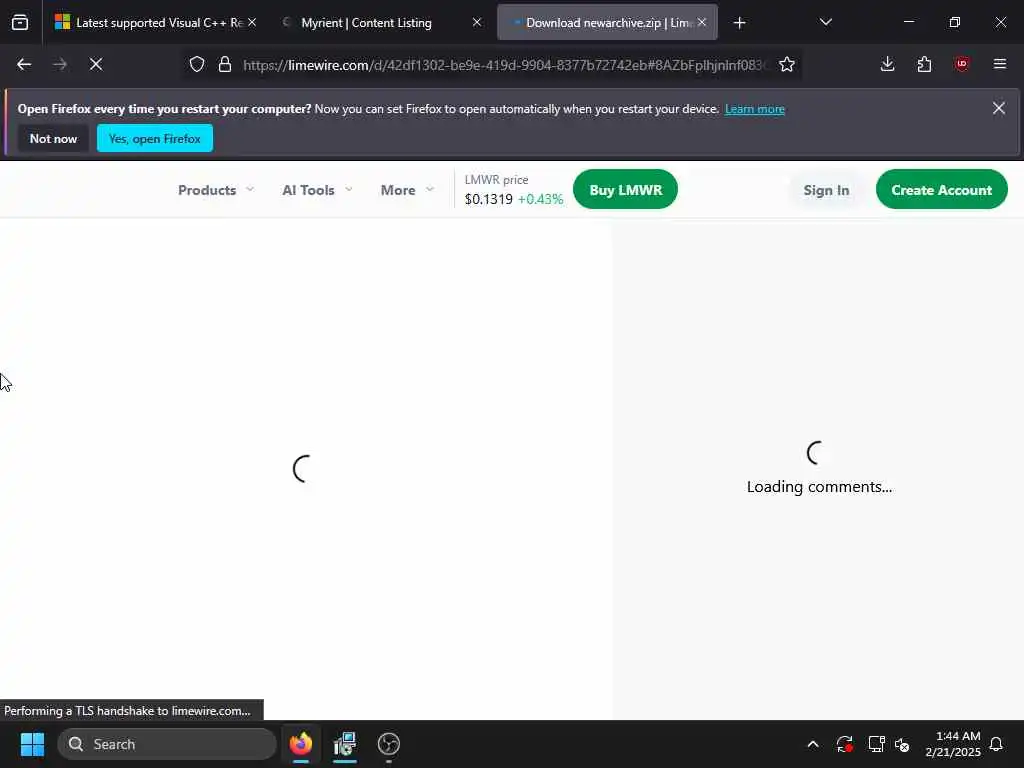Open OBS Studio from the taskbar

389,744
